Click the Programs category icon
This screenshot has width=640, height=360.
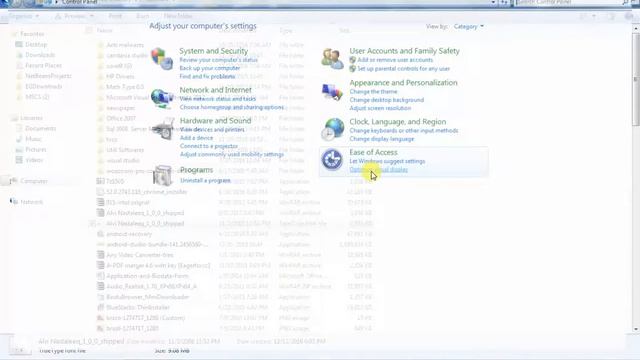point(163,176)
